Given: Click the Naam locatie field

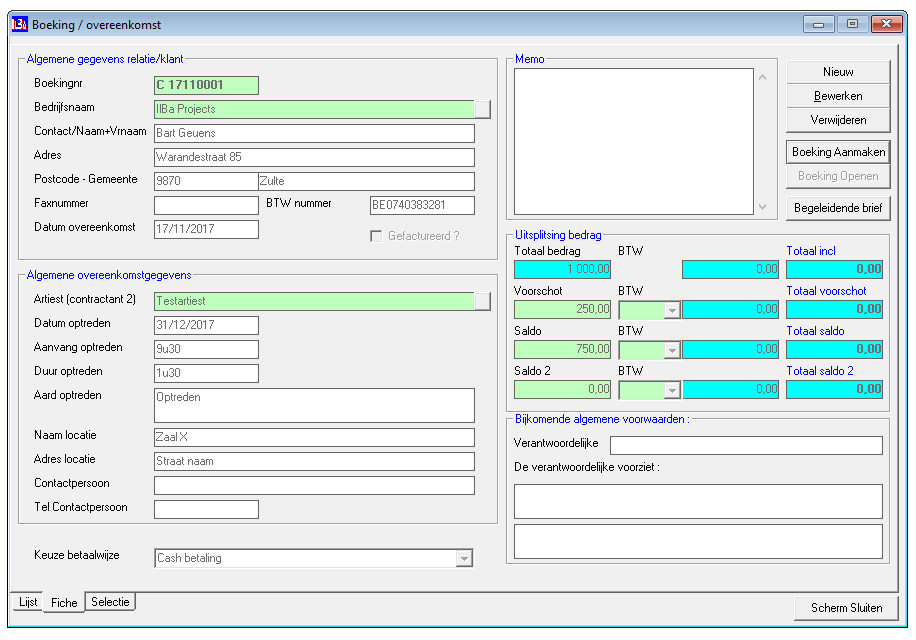Looking at the screenshot, I should pos(314,437).
